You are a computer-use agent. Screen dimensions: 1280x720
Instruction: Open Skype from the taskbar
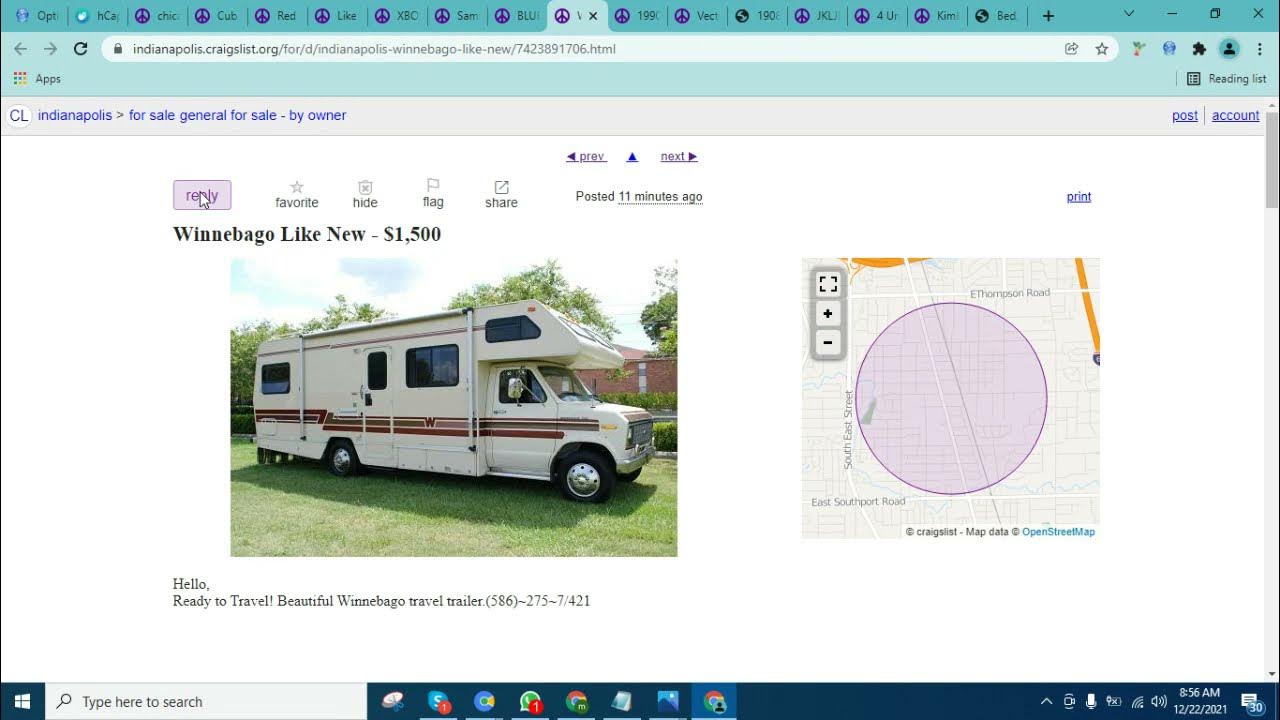point(438,701)
